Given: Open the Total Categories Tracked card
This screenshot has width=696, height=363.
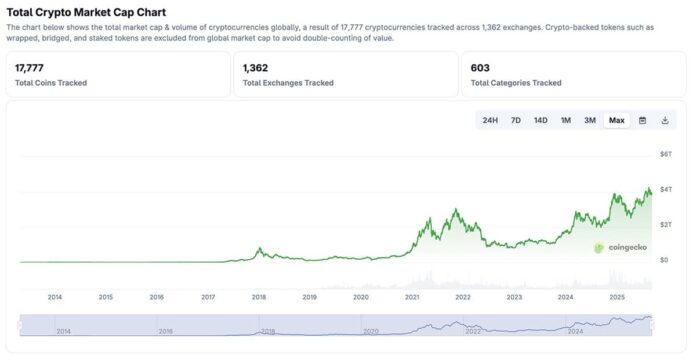Looking at the screenshot, I should [x=573, y=75].
